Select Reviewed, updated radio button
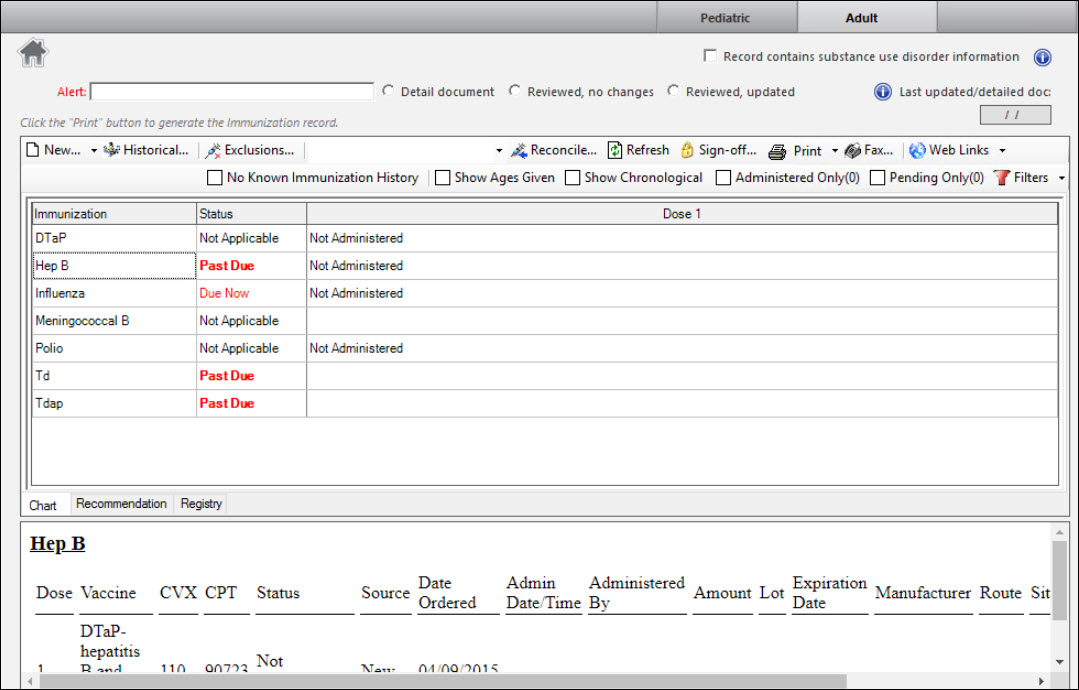The height and width of the screenshot is (690, 1079). point(673,91)
